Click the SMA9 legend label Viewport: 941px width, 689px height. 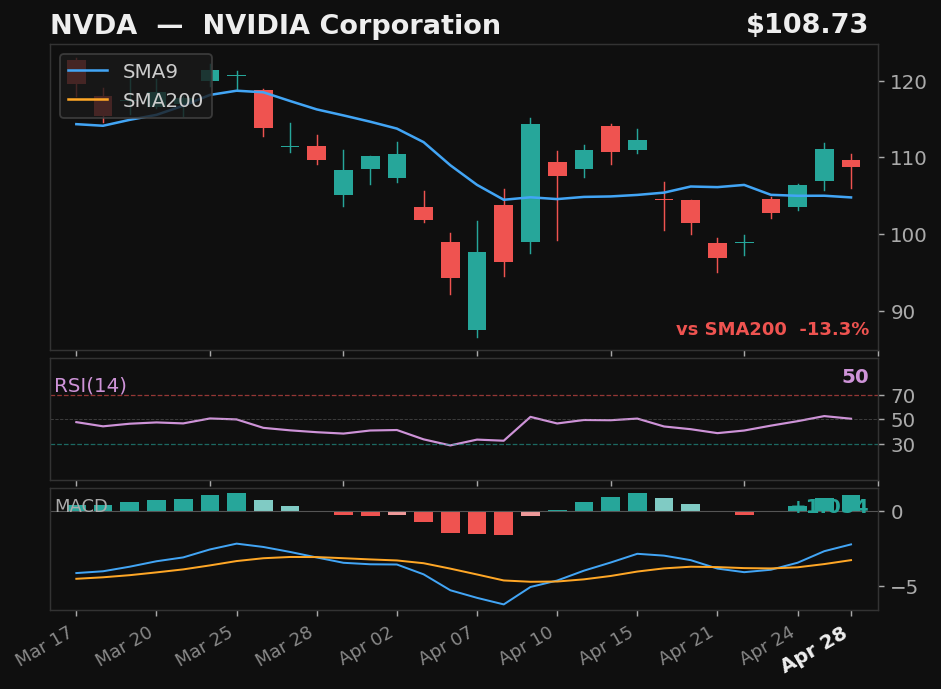pyautogui.click(x=150, y=71)
